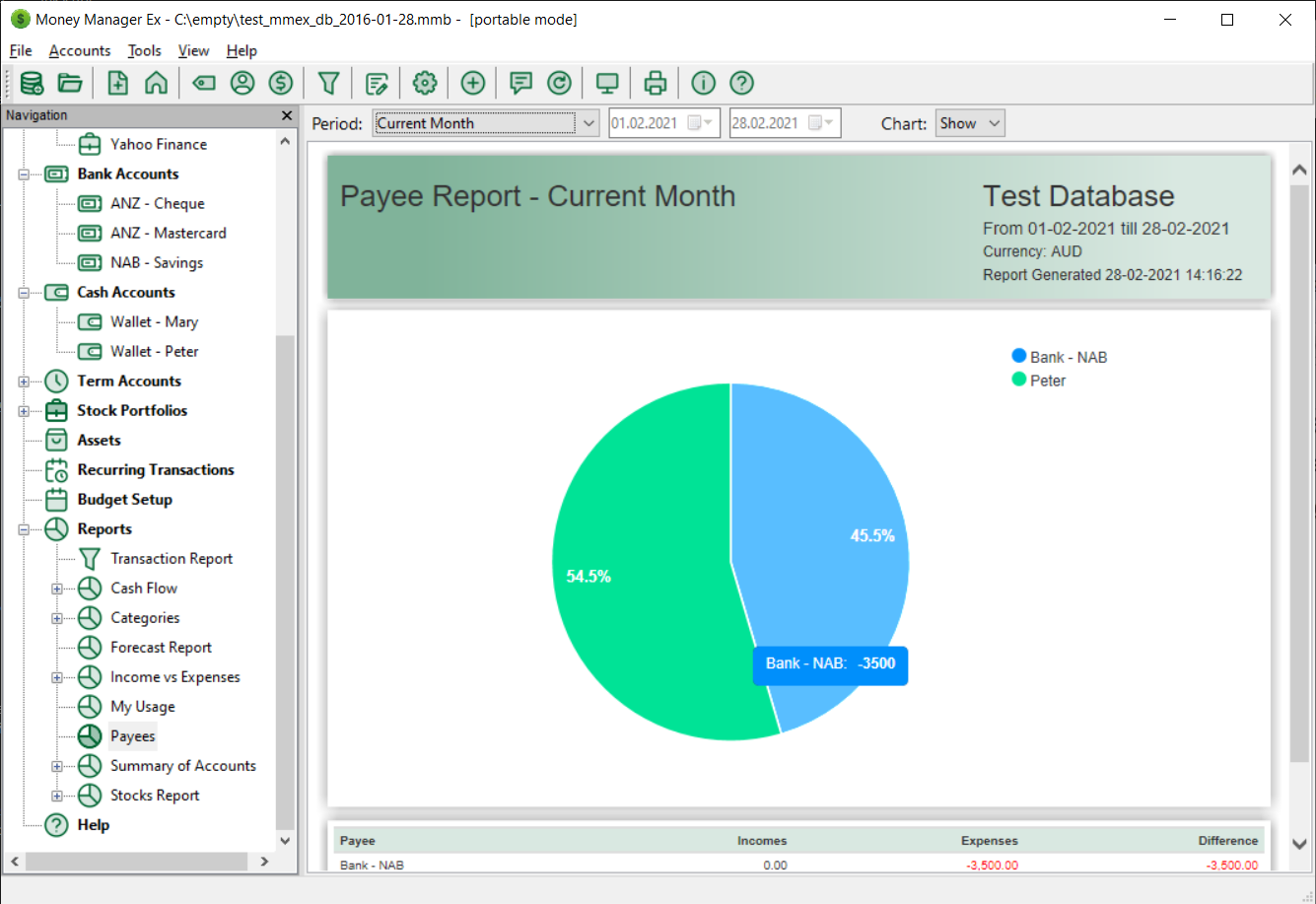
Task: Open the Tools menu
Action: [144, 50]
